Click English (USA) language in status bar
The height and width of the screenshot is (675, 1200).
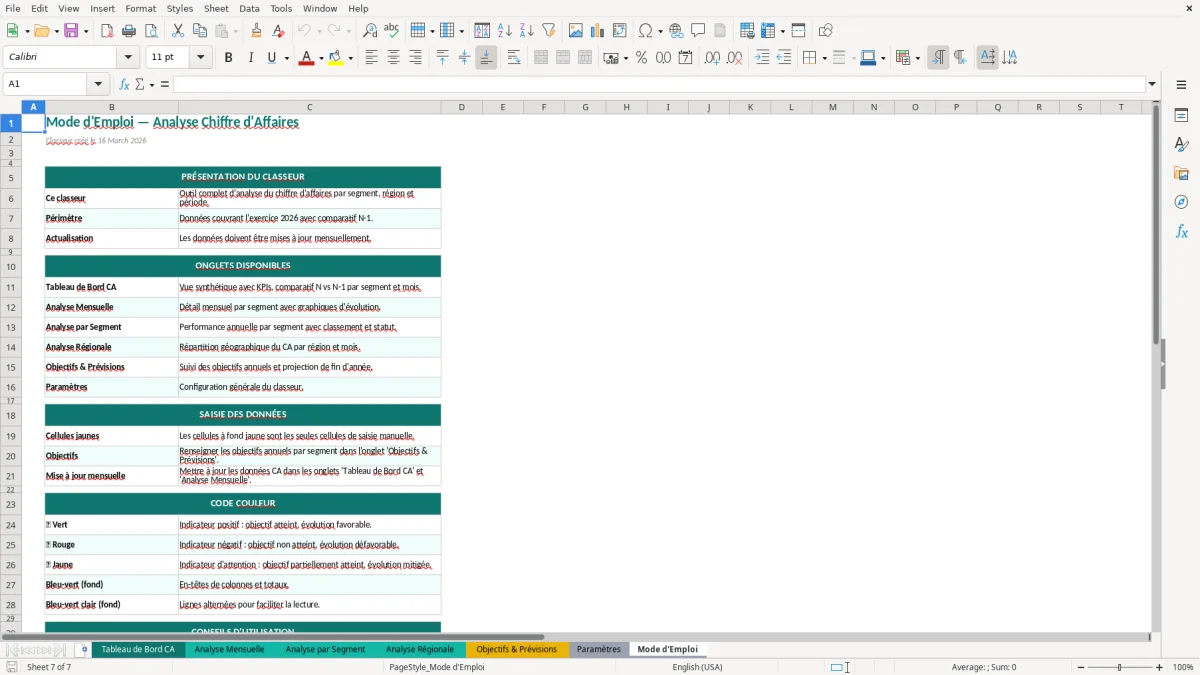tap(697, 667)
